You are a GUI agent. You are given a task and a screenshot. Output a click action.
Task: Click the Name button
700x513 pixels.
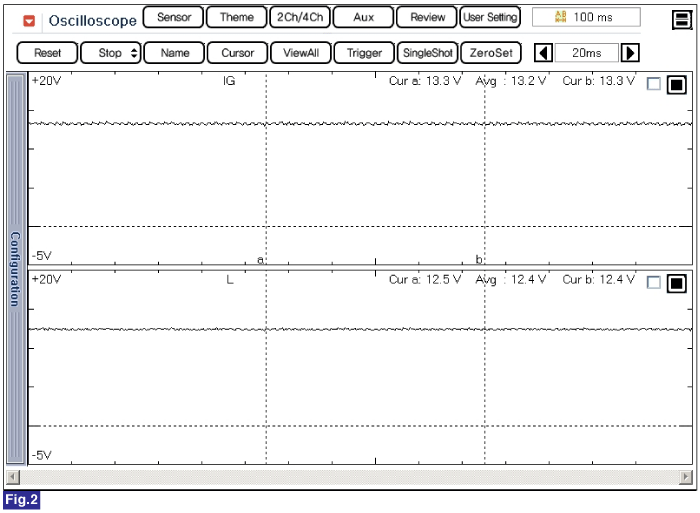coord(175,53)
